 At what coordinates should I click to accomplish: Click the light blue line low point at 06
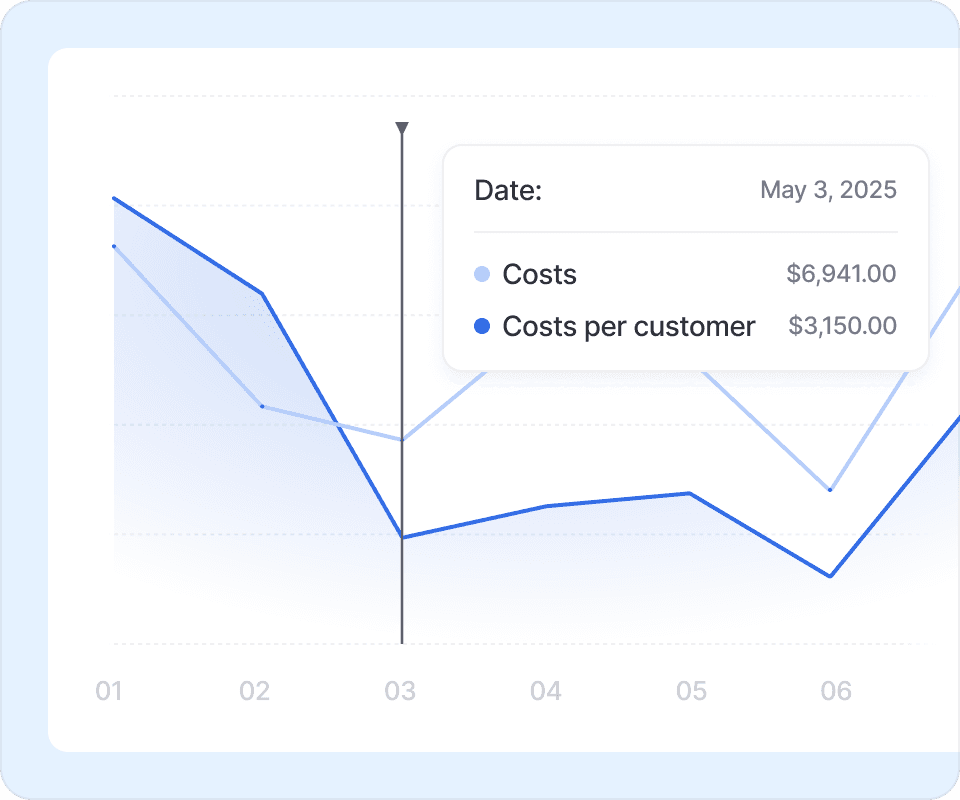830,490
